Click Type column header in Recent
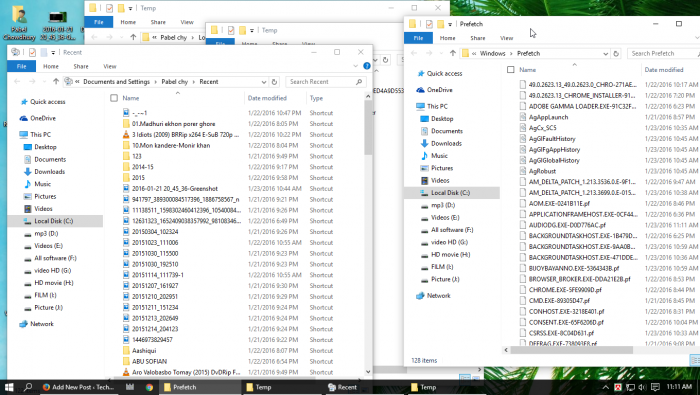This screenshot has width=700, height=395. pos(317,98)
